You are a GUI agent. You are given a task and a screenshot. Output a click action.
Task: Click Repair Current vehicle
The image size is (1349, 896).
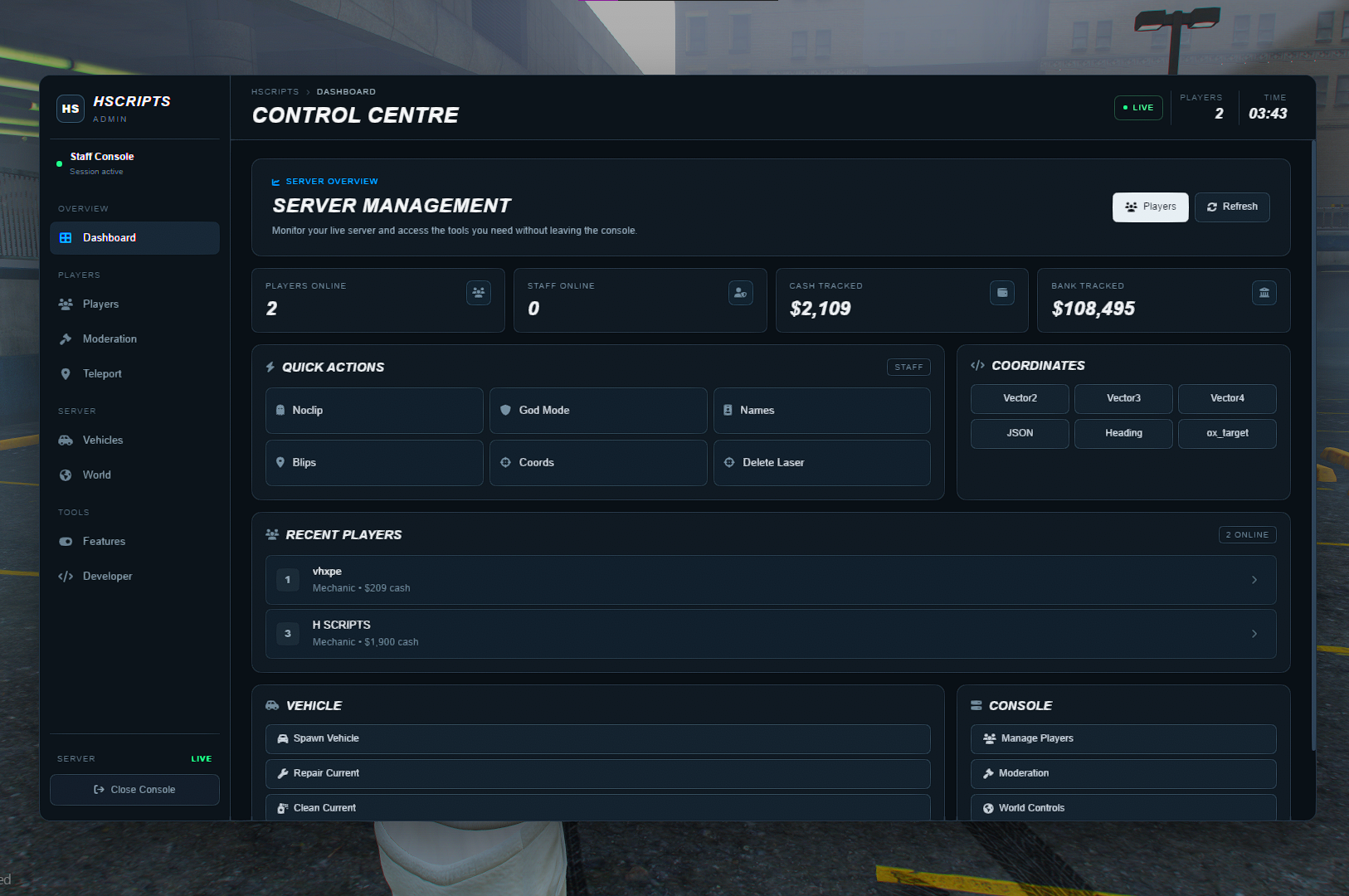point(598,774)
